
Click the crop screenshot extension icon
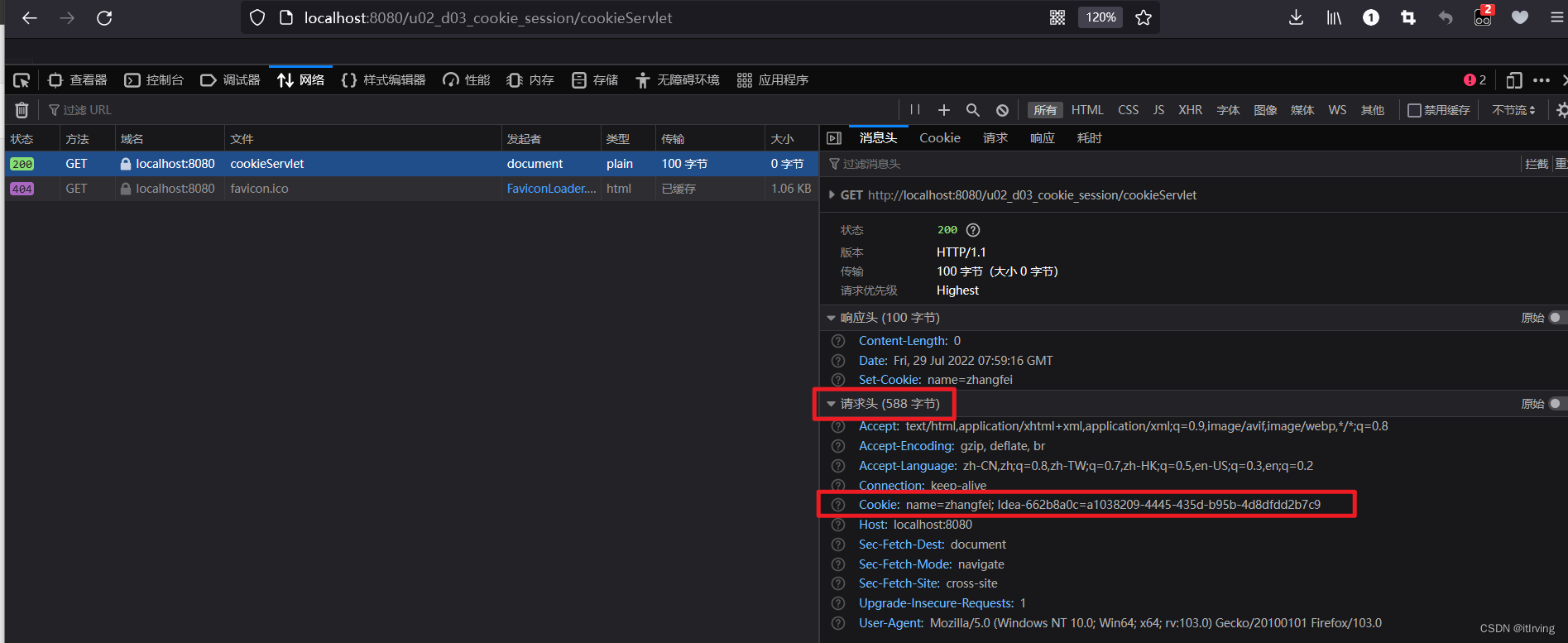point(1408,17)
